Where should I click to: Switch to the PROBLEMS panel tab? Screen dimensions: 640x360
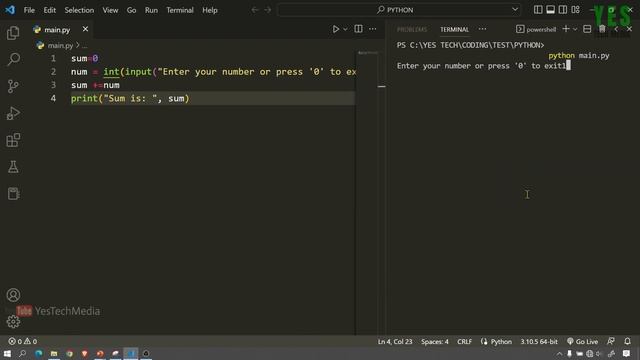(x=412, y=29)
